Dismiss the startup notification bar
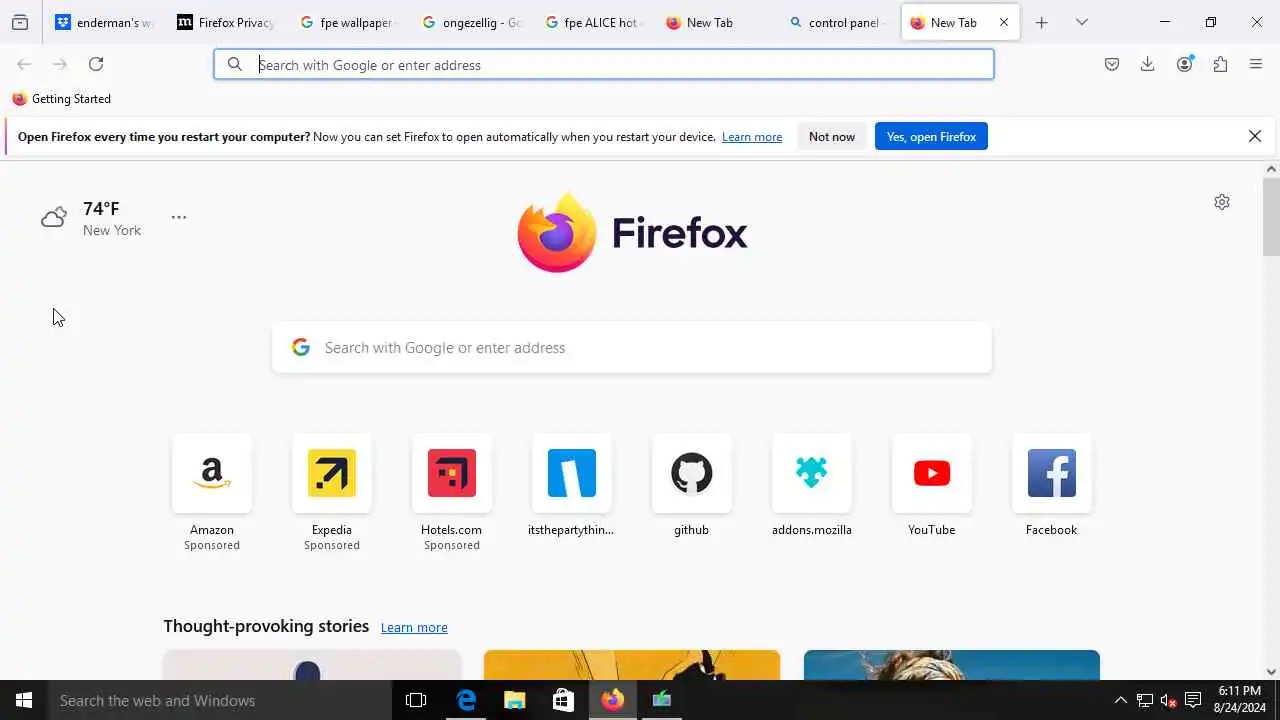 [1255, 136]
